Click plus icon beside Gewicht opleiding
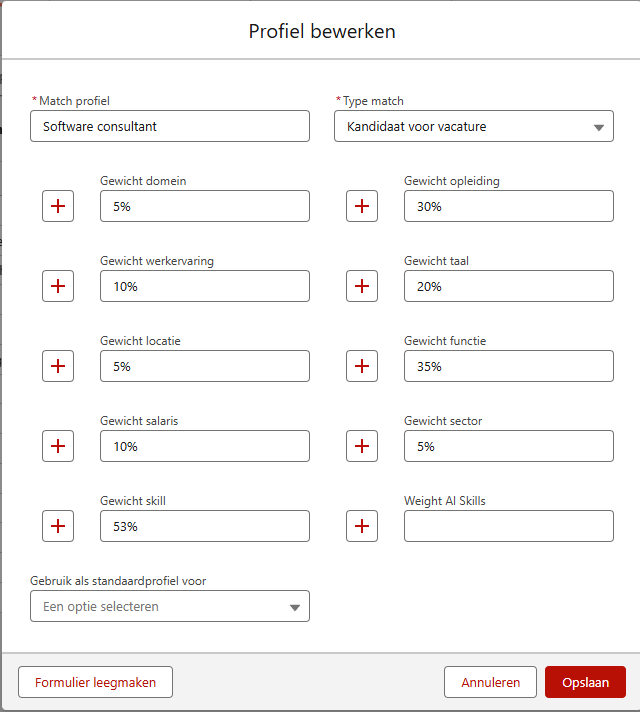The image size is (640, 712). [362, 206]
